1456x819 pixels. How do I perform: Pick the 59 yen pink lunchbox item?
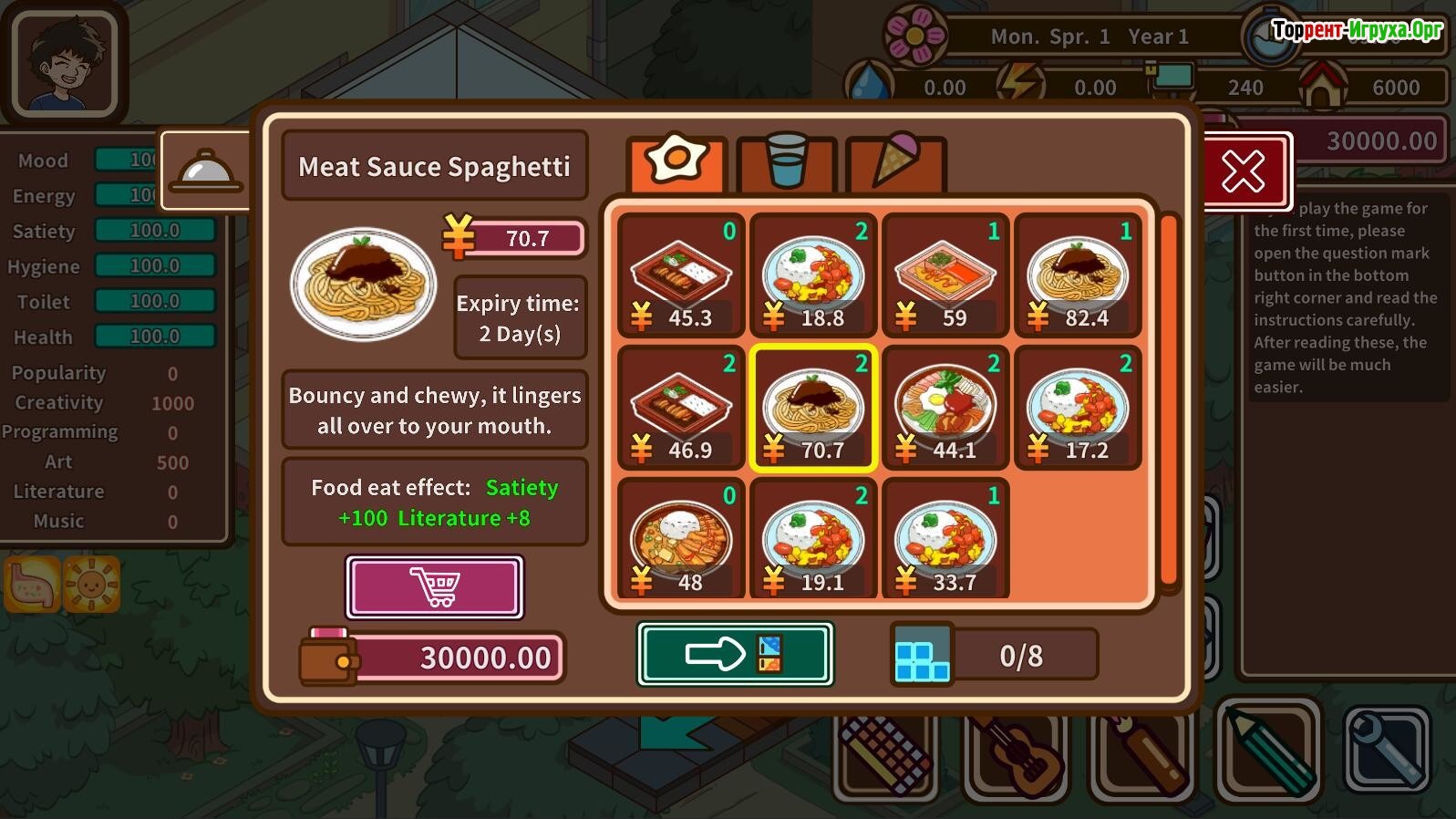click(x=945, y=275)
